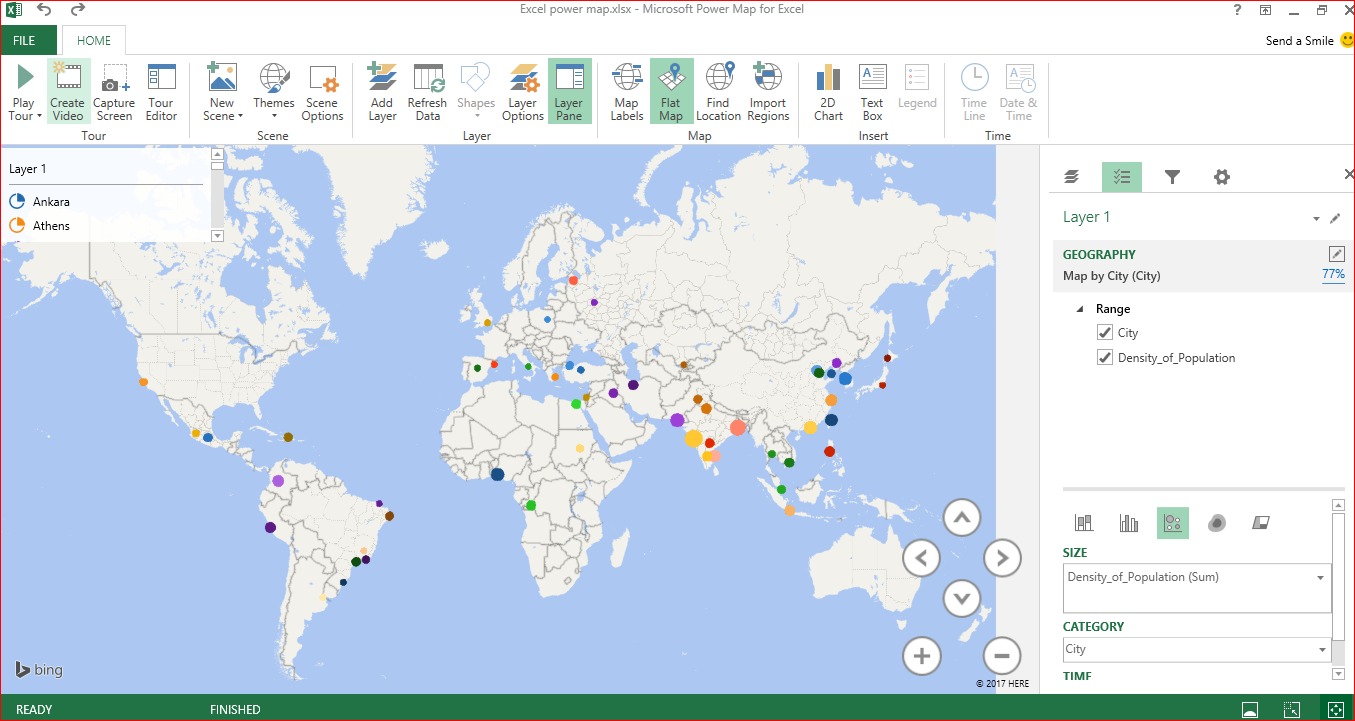Select the Clustered Column chart type
This screenshot has height=721, width=1355.
1128,523
